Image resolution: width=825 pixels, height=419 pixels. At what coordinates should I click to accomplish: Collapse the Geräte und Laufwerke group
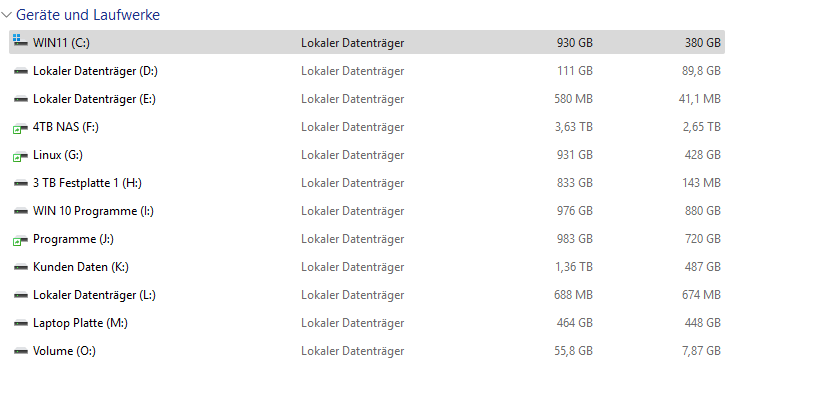coord(7,15)
